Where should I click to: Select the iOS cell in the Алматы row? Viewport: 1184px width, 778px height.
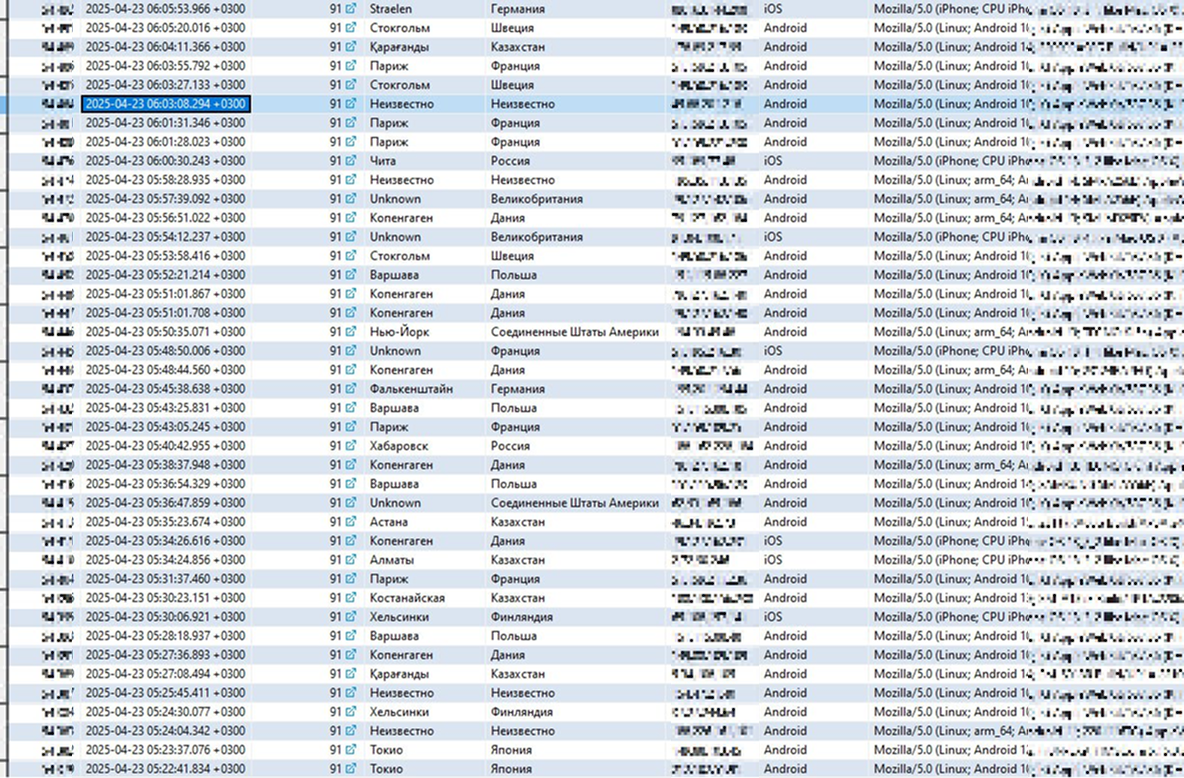pyautogui.click(x=773, y=560)
